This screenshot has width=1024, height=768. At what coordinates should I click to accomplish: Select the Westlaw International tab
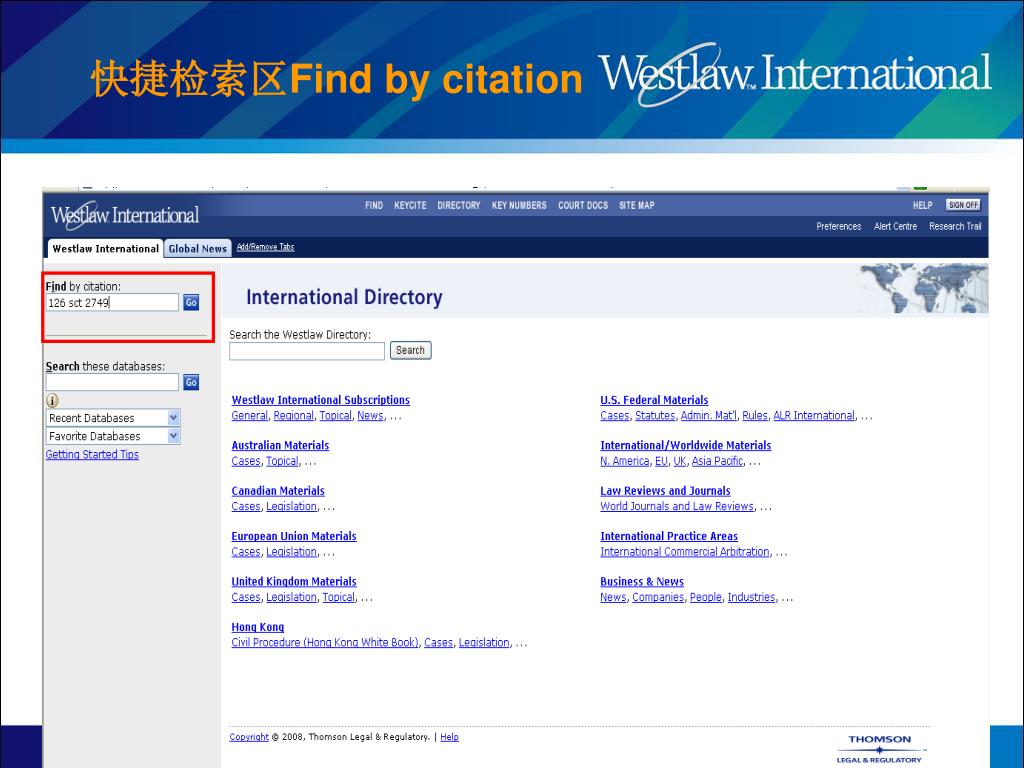coord(105,249)
